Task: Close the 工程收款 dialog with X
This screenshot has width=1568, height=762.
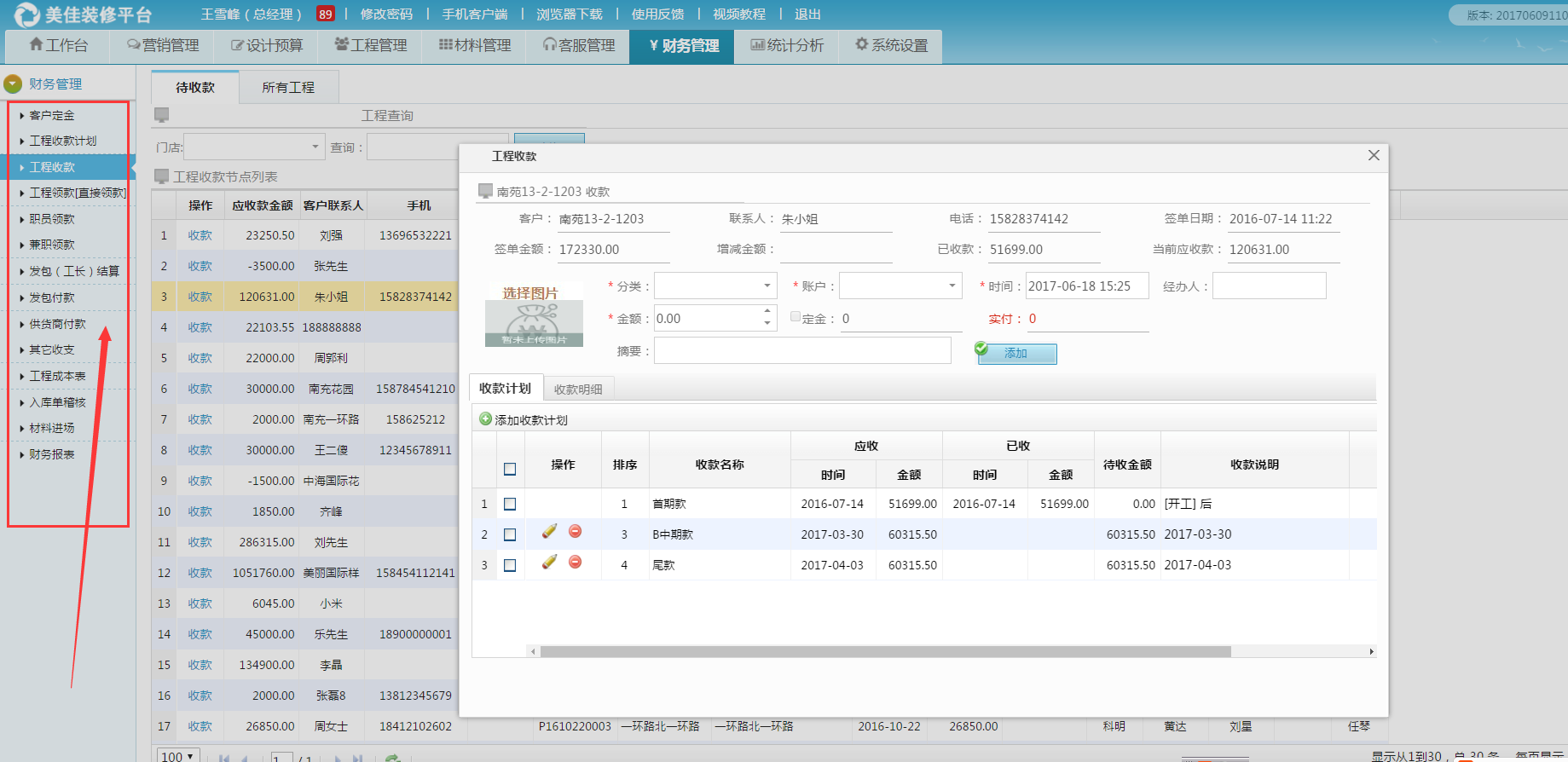Action: point(1374,155)
